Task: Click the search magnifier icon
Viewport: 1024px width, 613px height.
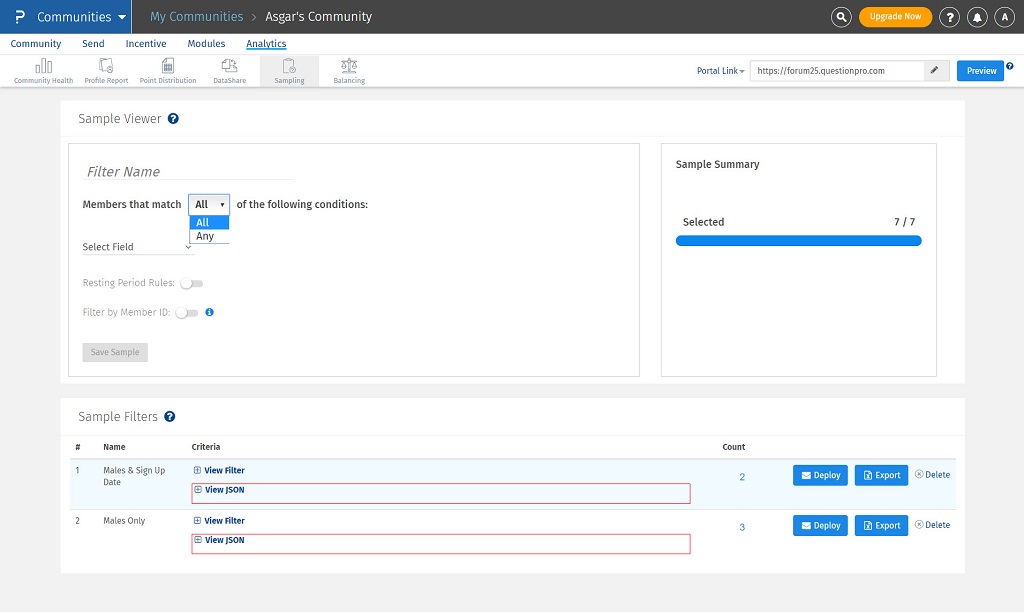Action: pyautogui.click(x=842, y=17)
